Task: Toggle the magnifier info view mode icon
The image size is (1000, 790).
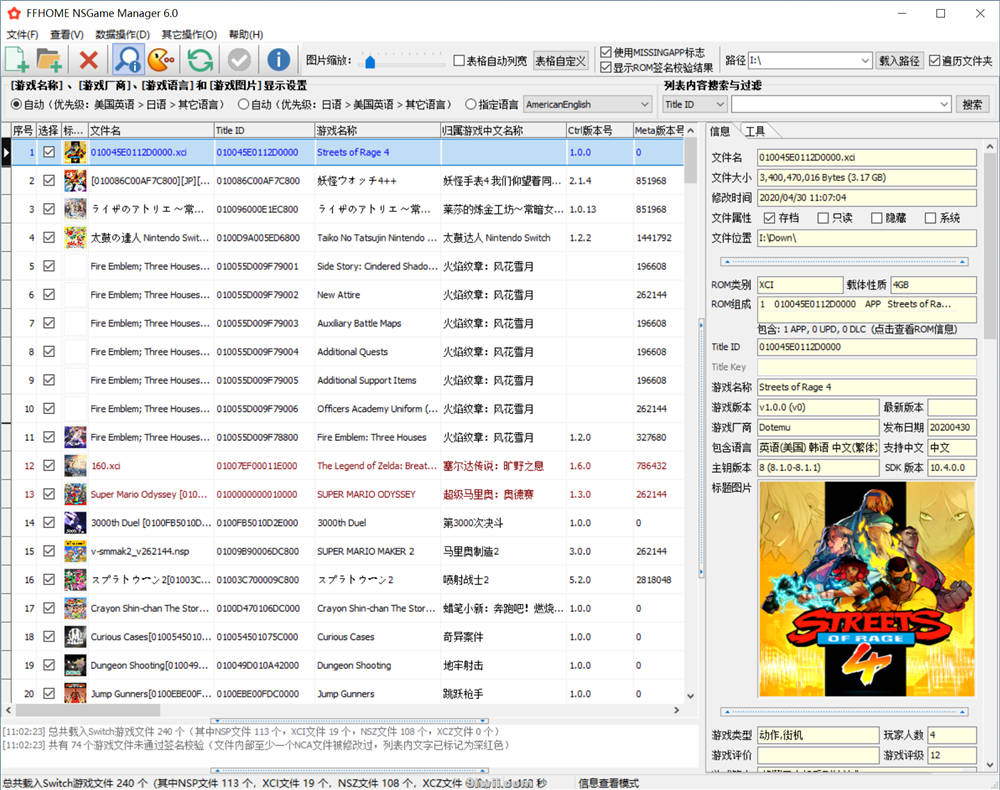Action: tap(128, 60)
